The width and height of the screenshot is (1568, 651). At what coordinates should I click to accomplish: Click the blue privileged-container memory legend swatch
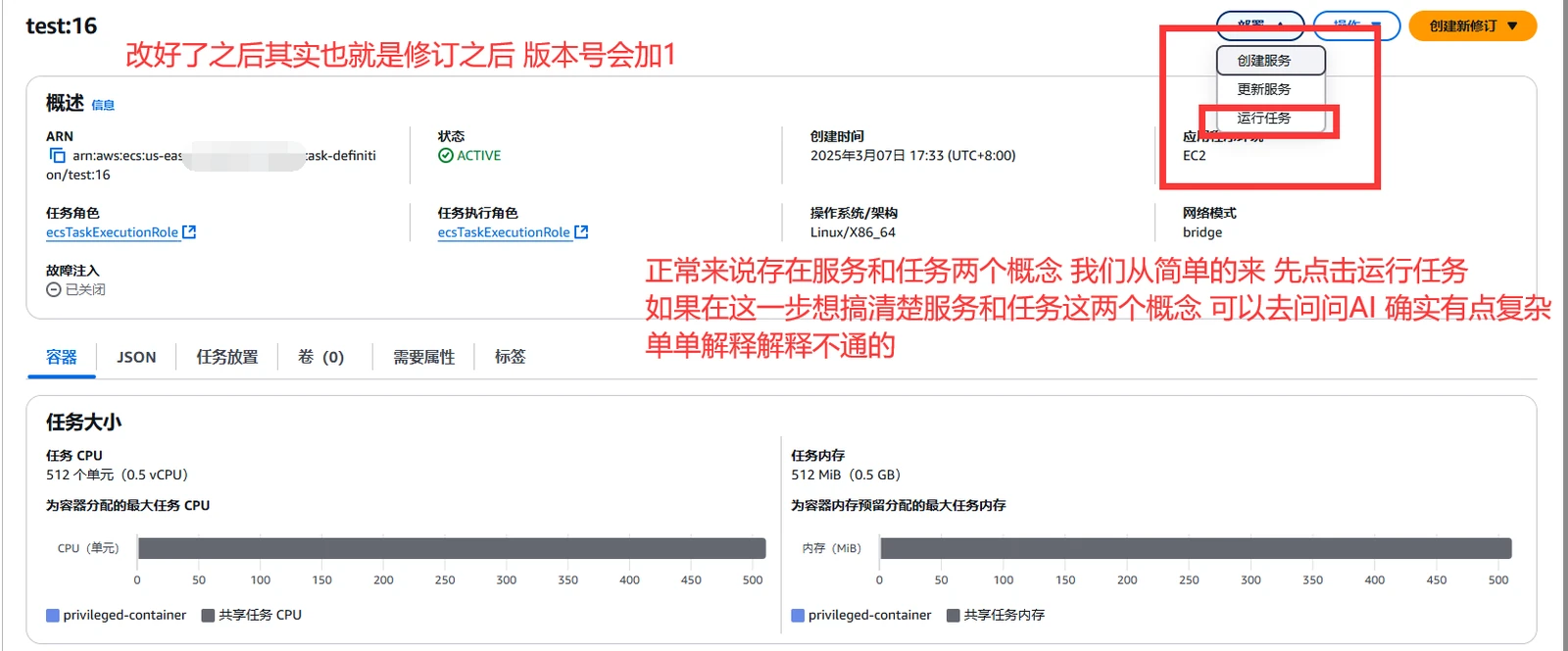798,616
